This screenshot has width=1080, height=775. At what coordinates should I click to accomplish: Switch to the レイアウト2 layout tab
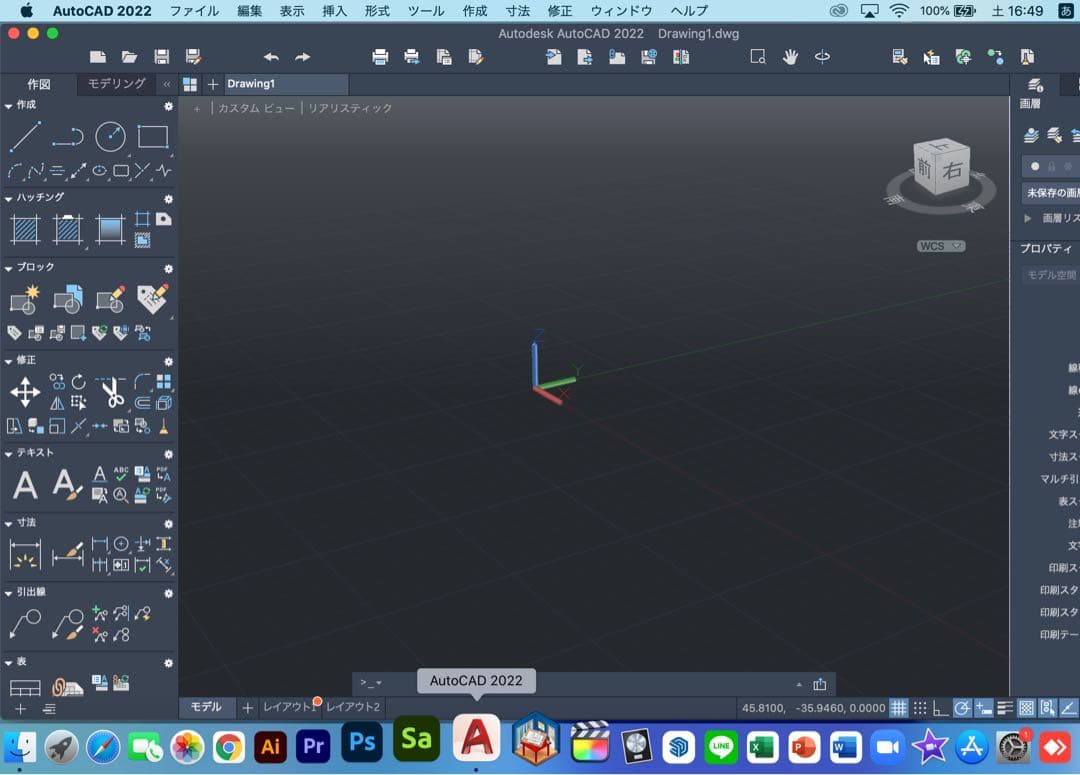pyautogui.click(x=353, y=707)
